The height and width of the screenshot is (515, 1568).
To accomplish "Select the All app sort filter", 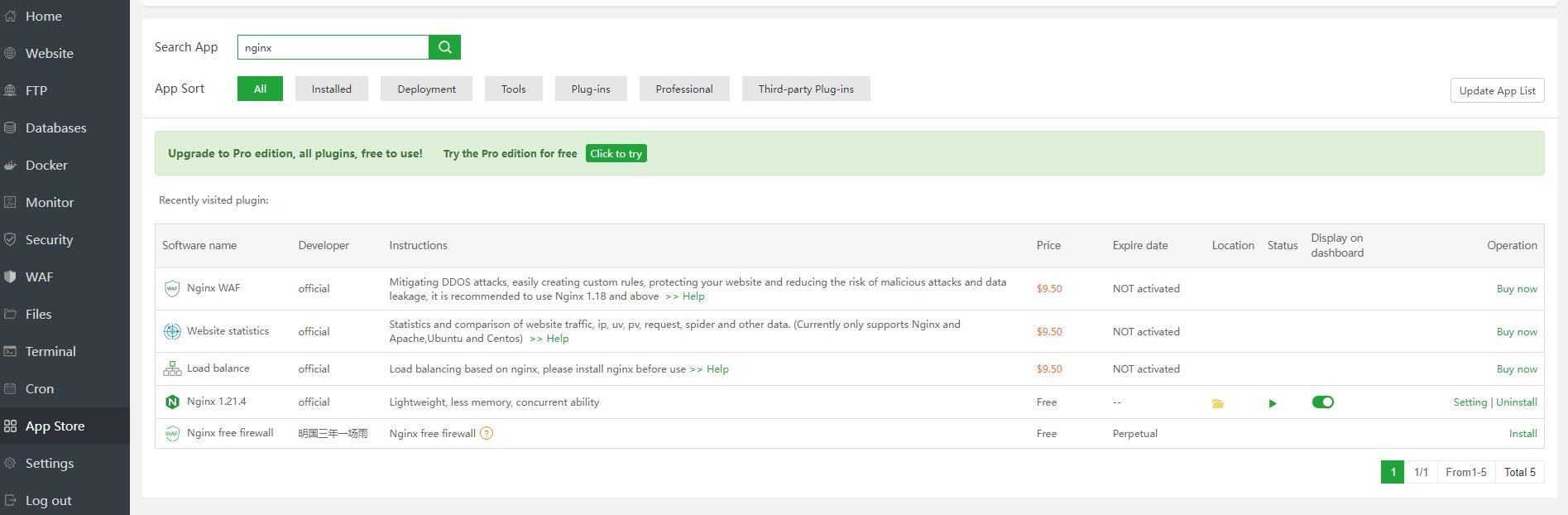I will pyautogui.click(x=260, y=89).
